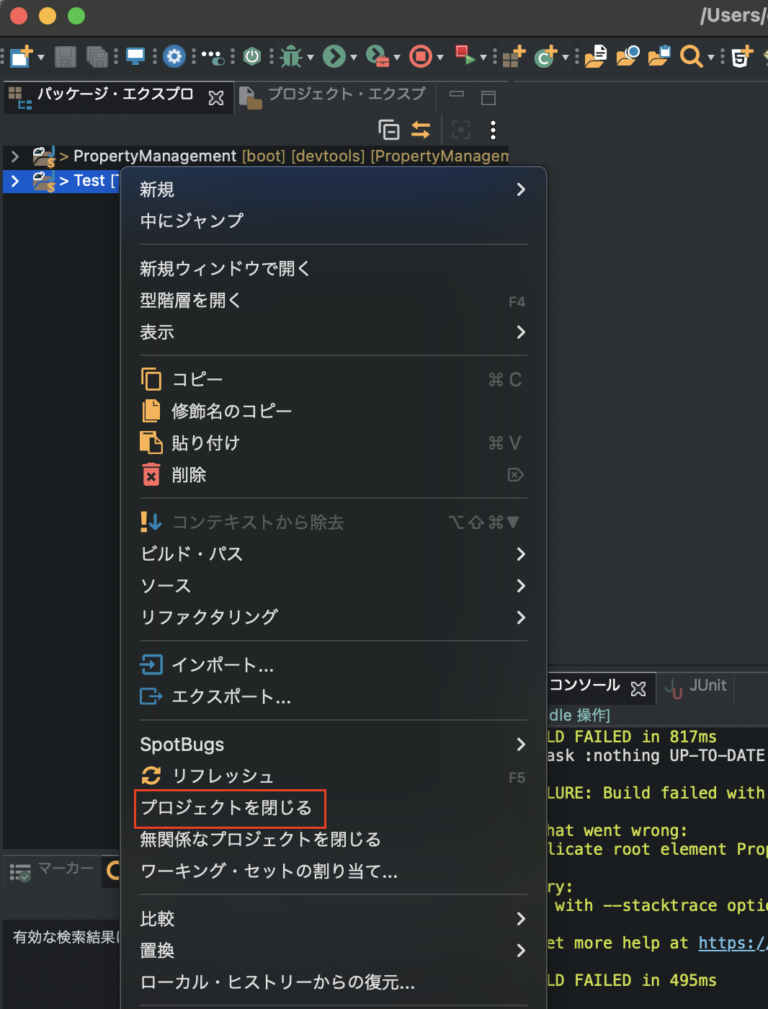Select the パッケージ・エクスプロ tab
The image size is (768, 1009).
point(115,95)
